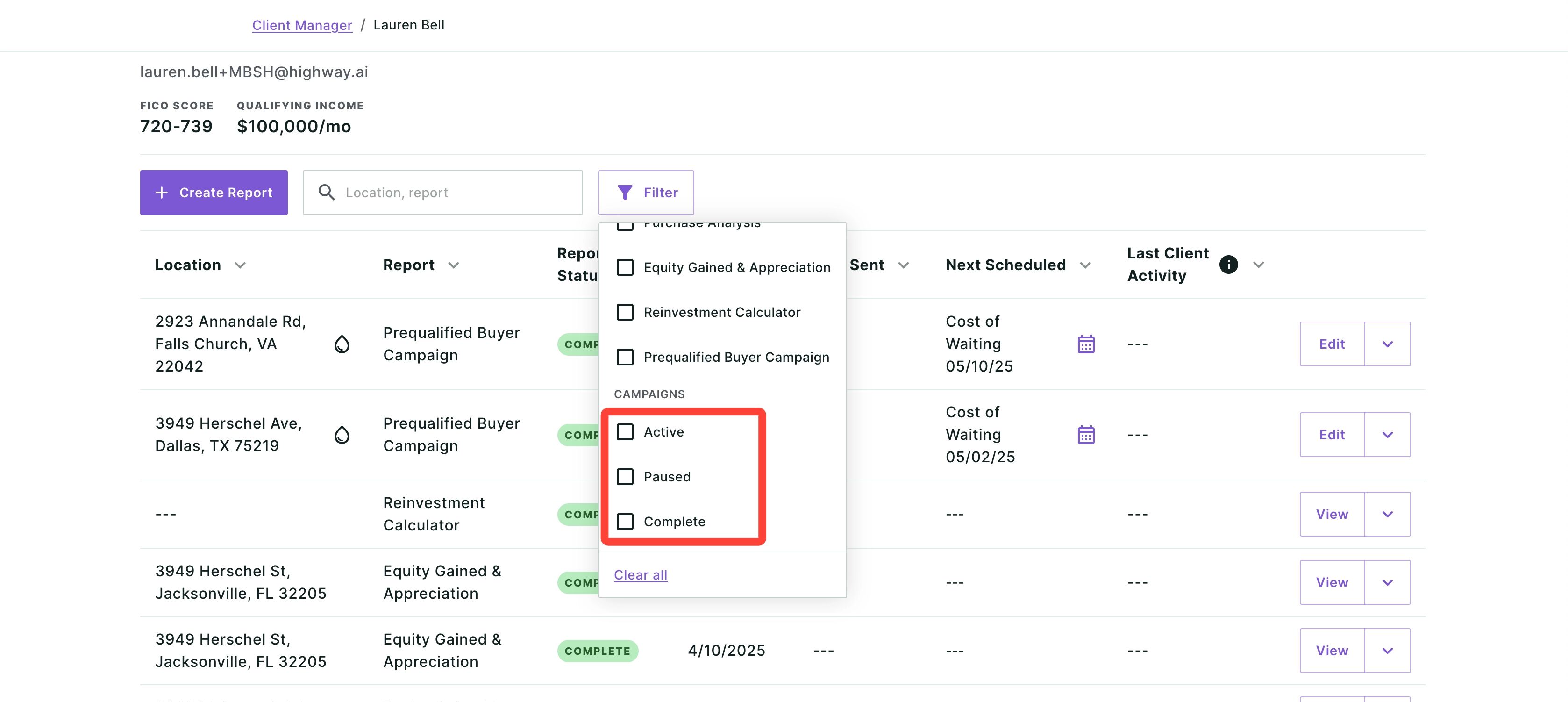Click the Location, report search field
The width and height of the screenshot is (1568, 702).
pos(442,193)
